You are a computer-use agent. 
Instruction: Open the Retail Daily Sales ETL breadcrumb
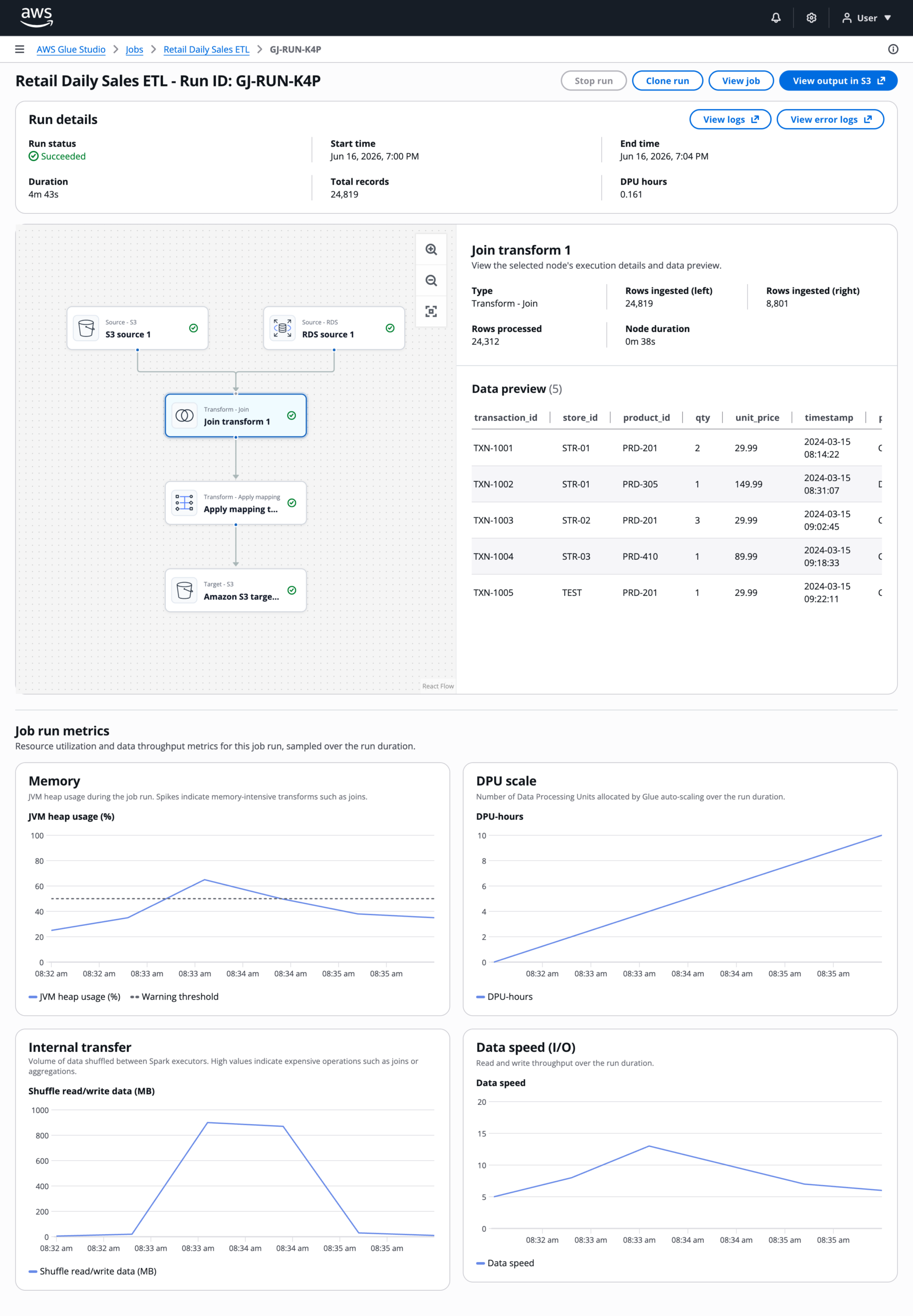coord(207,49)
